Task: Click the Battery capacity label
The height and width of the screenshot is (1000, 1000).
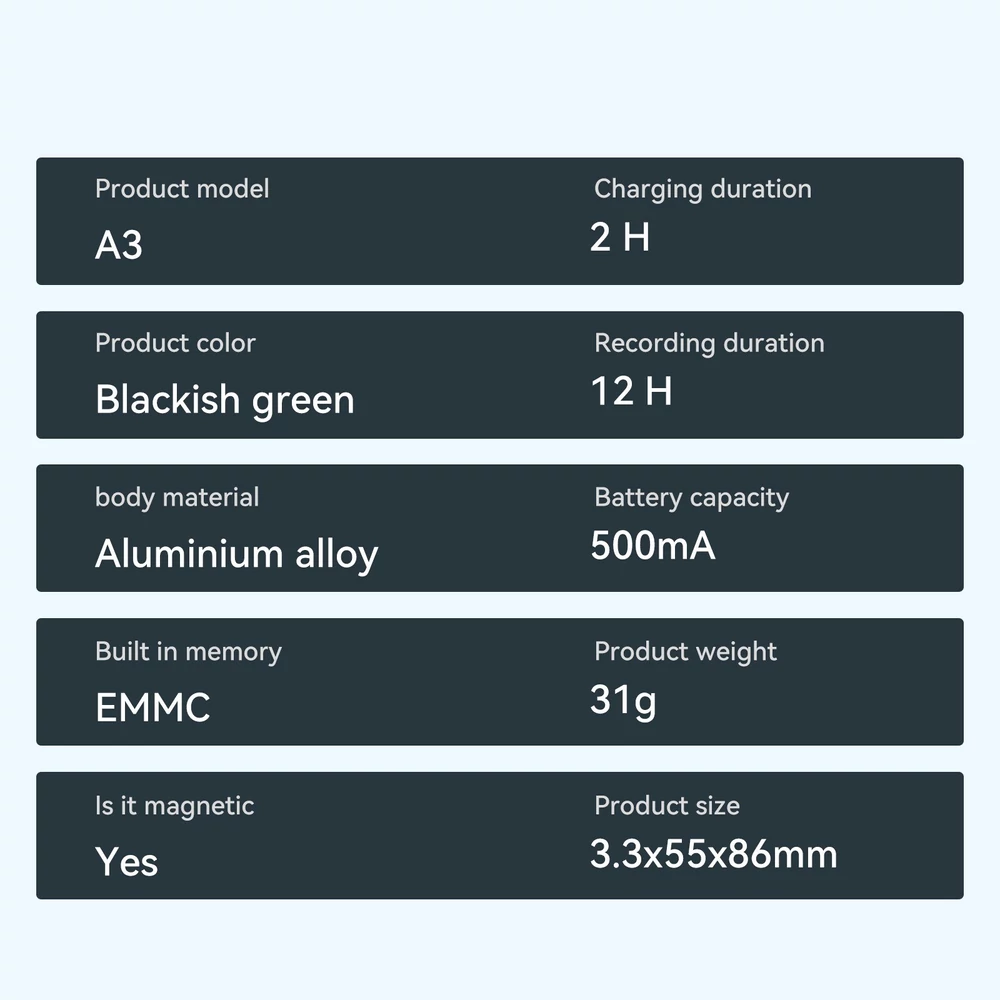Action: pyautogui.click(x=691, y=497)
